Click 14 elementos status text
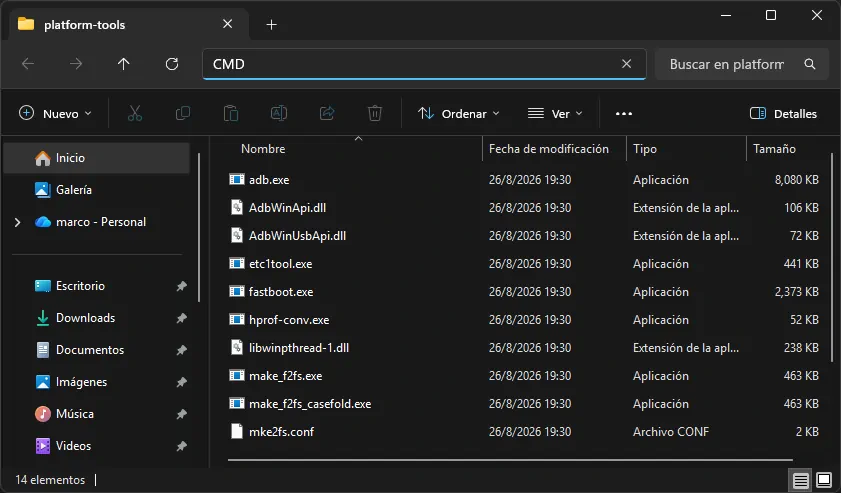The height and width of the screenshot is (493, 841). 50,480
